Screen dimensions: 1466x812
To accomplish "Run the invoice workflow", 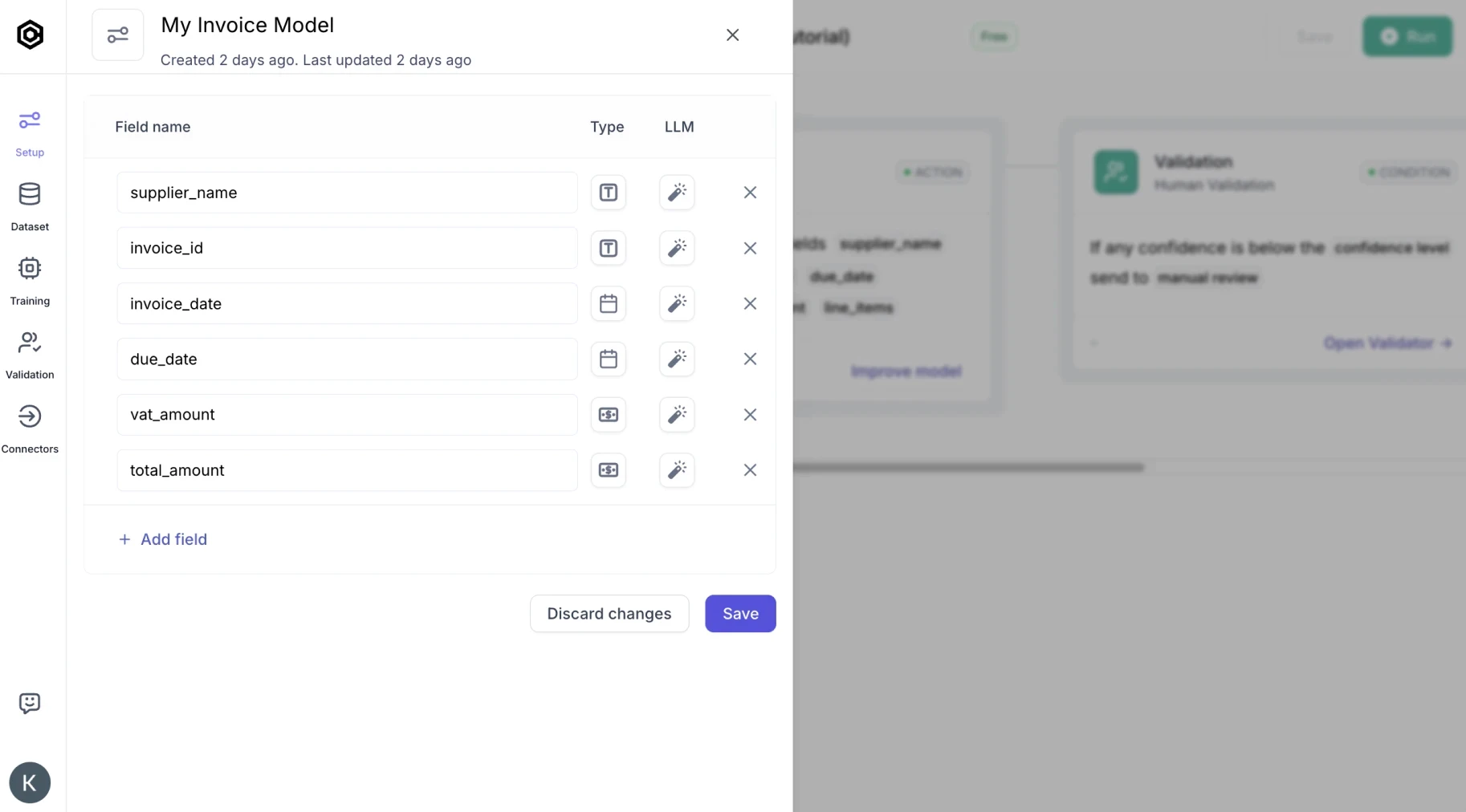I will tap(1407, 36).
